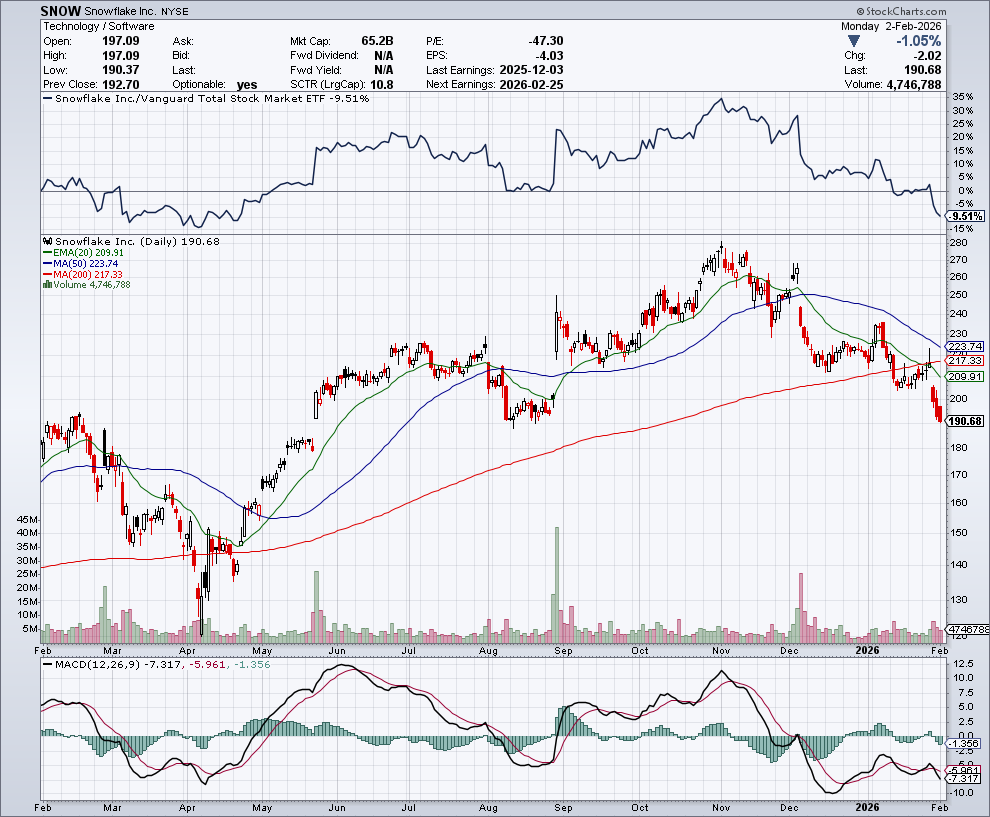Click the P/E value -47.30
The width and height of the screenshot is (990, 817).
[x=546, y=41]
